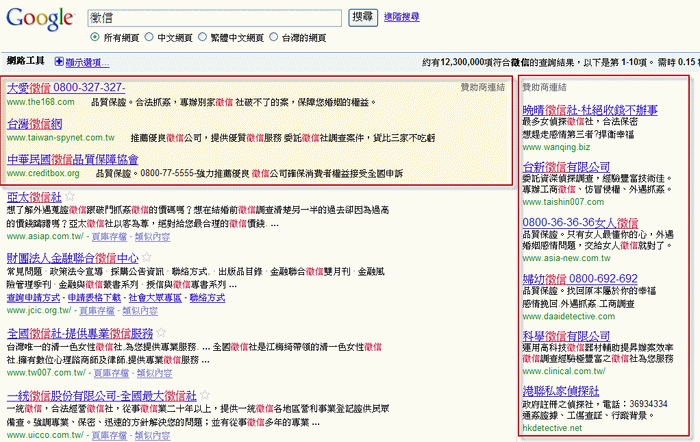
Task: Click the 申請表格下載 sitelink
Action: (94, 298)
